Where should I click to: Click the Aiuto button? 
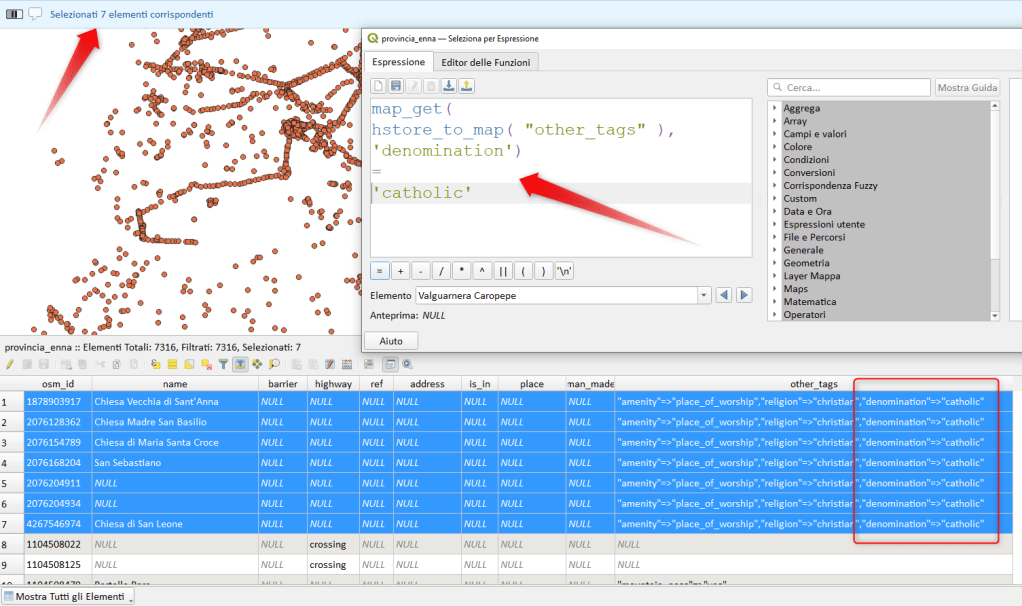click(391, 341)
